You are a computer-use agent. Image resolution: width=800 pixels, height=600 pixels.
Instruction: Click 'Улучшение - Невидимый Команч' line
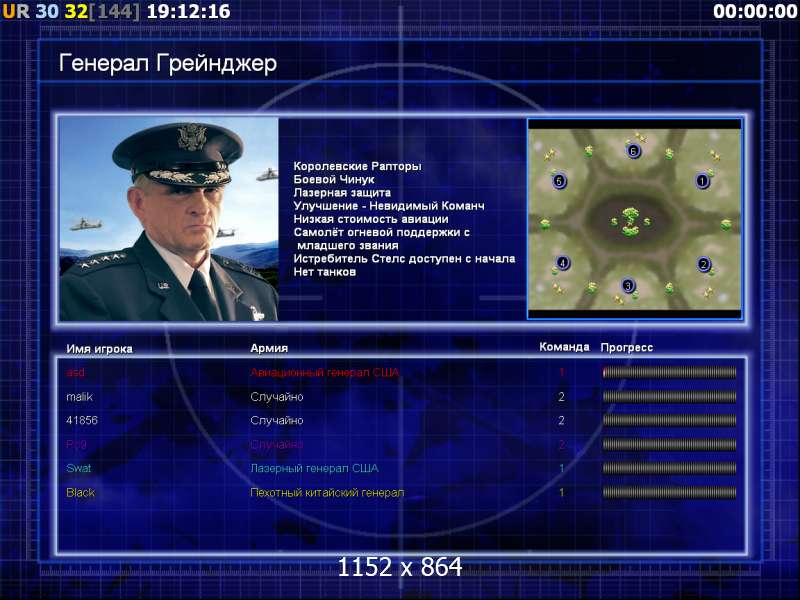click(x=389, y=206)
